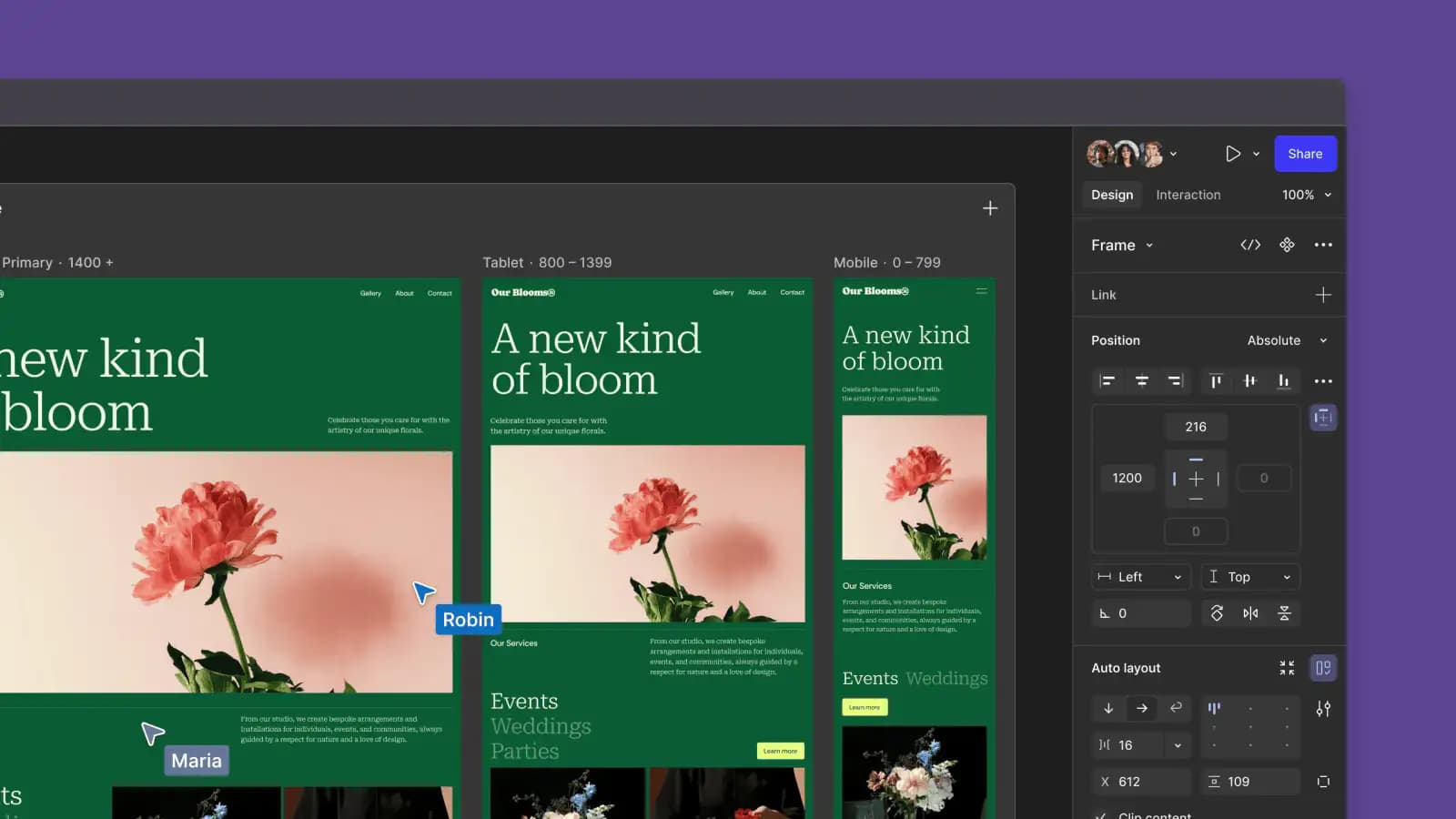Toggle the right constraint pin
The image size is (1456, 819).
tap(1218, 479)
